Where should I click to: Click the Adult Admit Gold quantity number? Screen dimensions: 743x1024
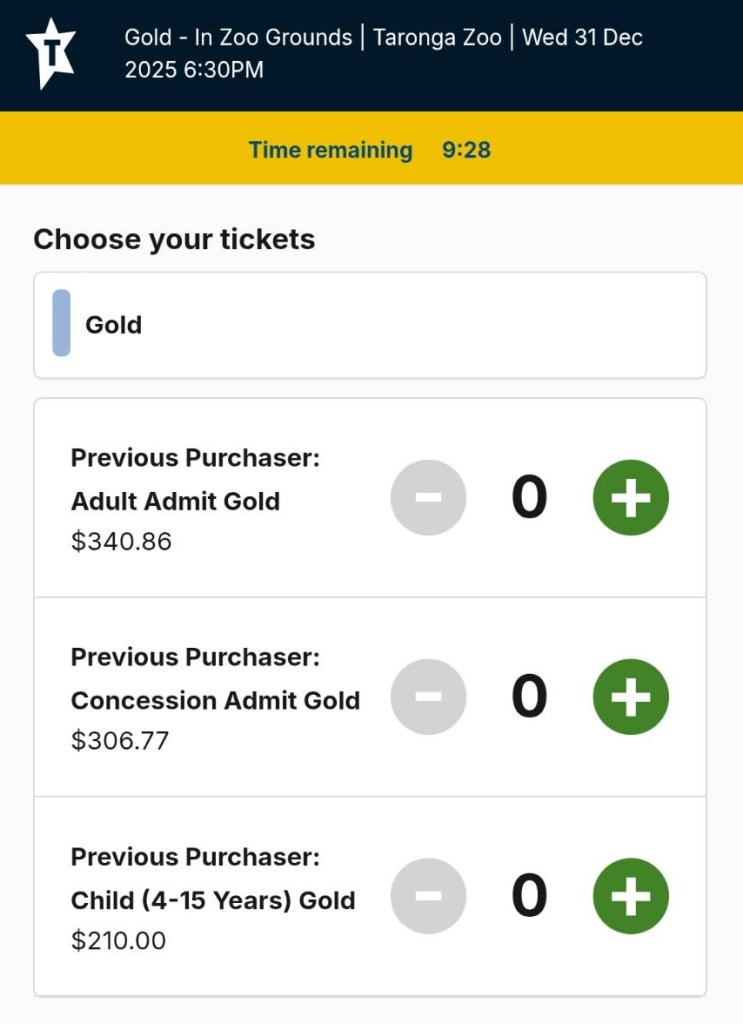tap(529, 498)
